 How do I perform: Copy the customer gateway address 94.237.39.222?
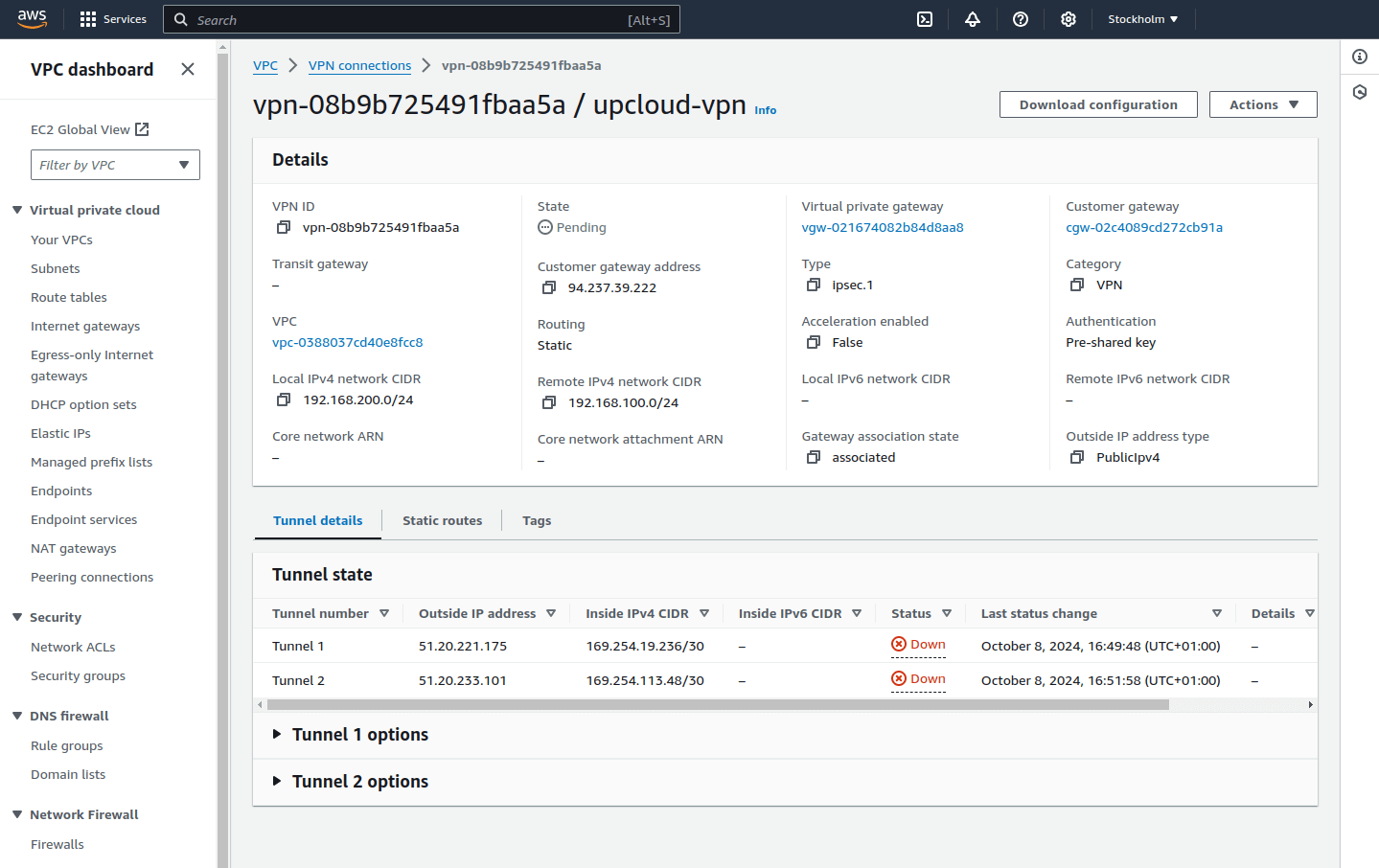click(549, 287)
